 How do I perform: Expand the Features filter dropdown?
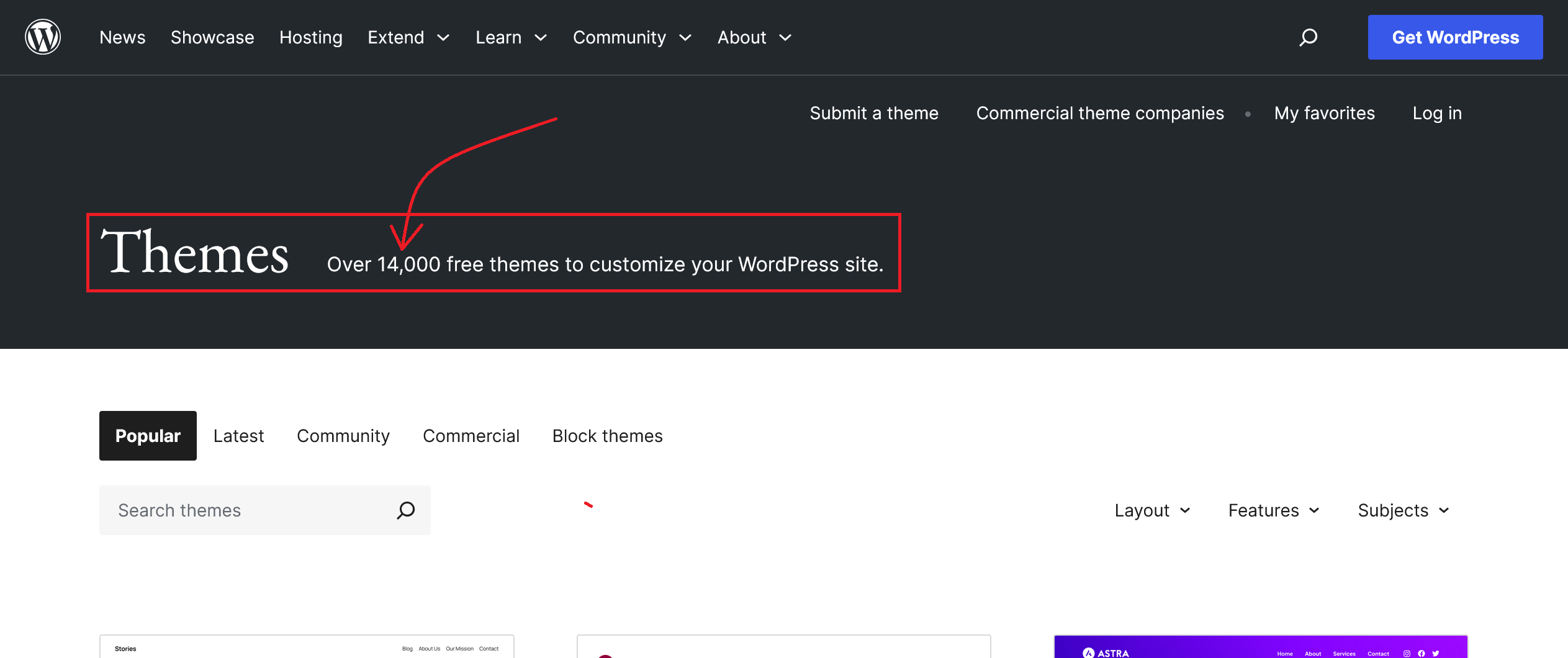pos(1273,510)
